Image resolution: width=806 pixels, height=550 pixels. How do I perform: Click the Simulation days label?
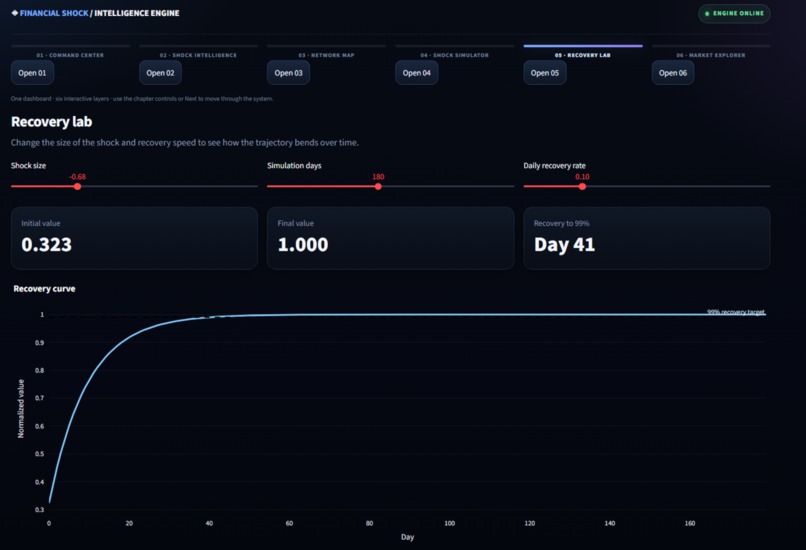coord(294,166)
